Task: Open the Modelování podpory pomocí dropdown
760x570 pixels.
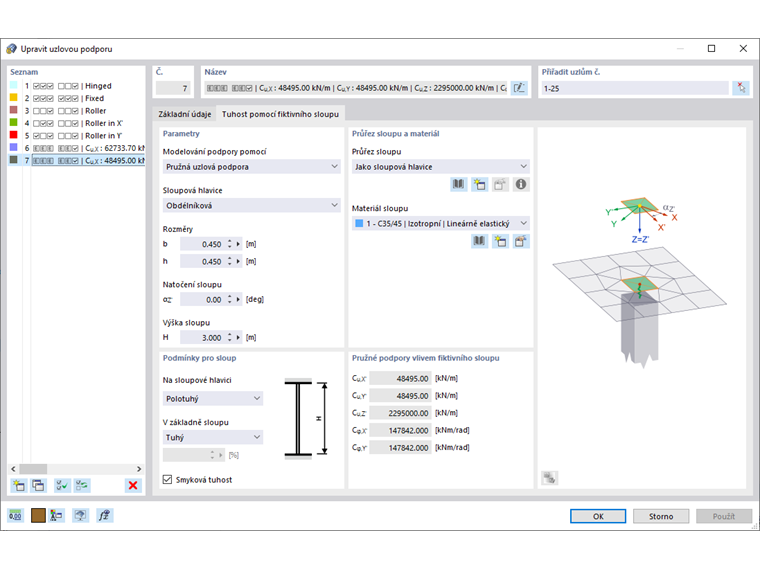Action: (x=251, y=167)
